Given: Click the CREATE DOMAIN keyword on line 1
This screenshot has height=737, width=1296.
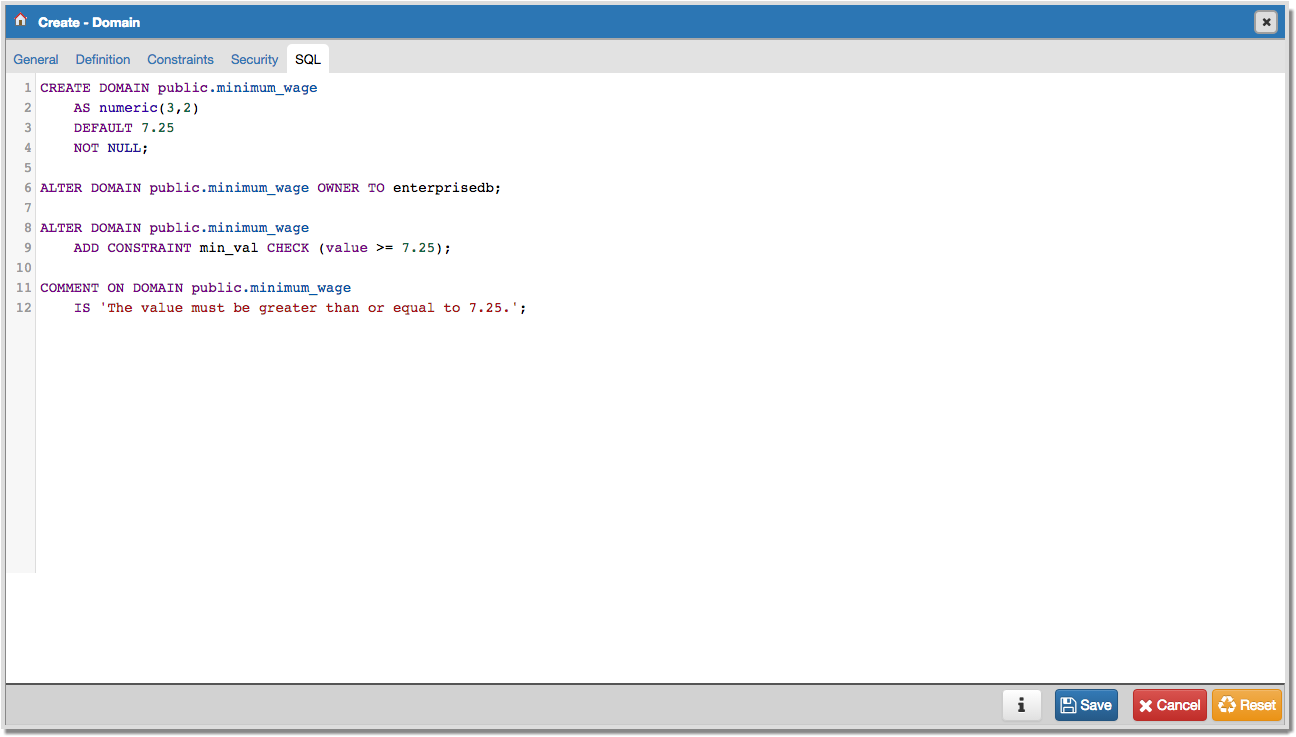Looking at the screenshot, I should click(95, 88).
